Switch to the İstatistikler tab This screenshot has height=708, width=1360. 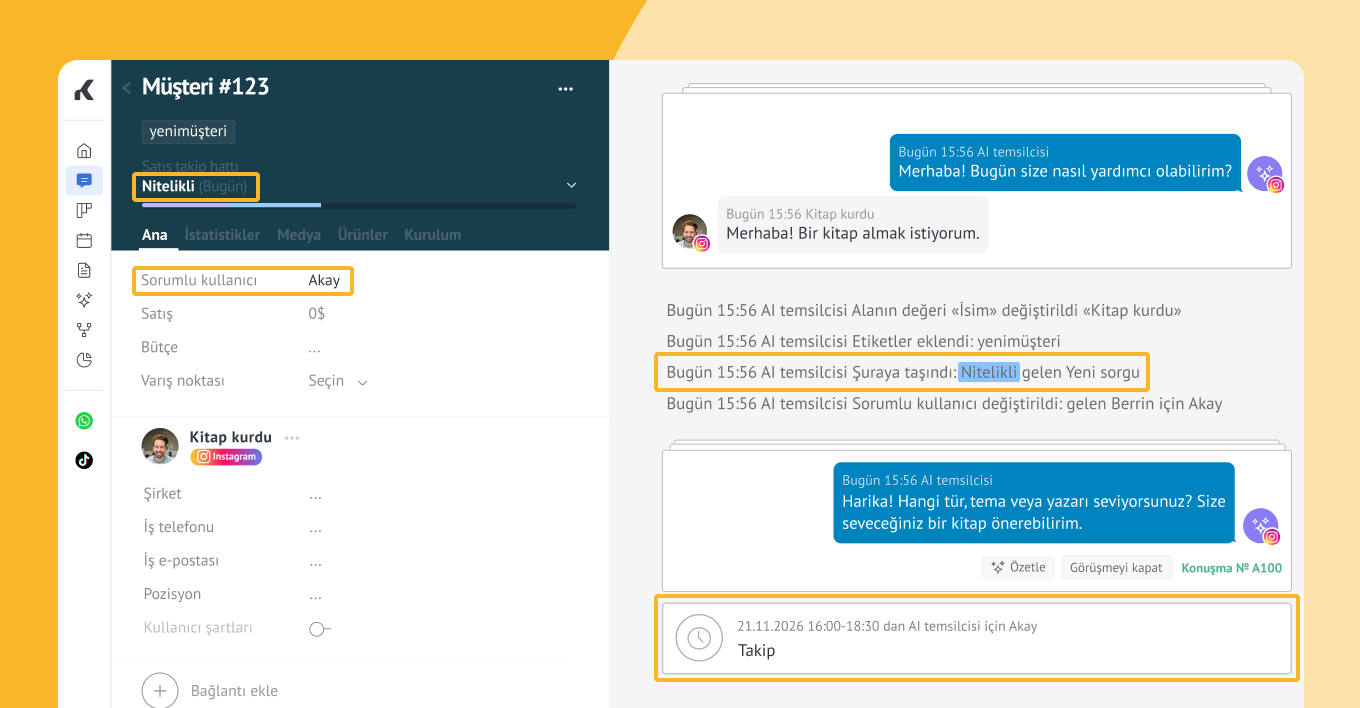click(x=222, y=235)
